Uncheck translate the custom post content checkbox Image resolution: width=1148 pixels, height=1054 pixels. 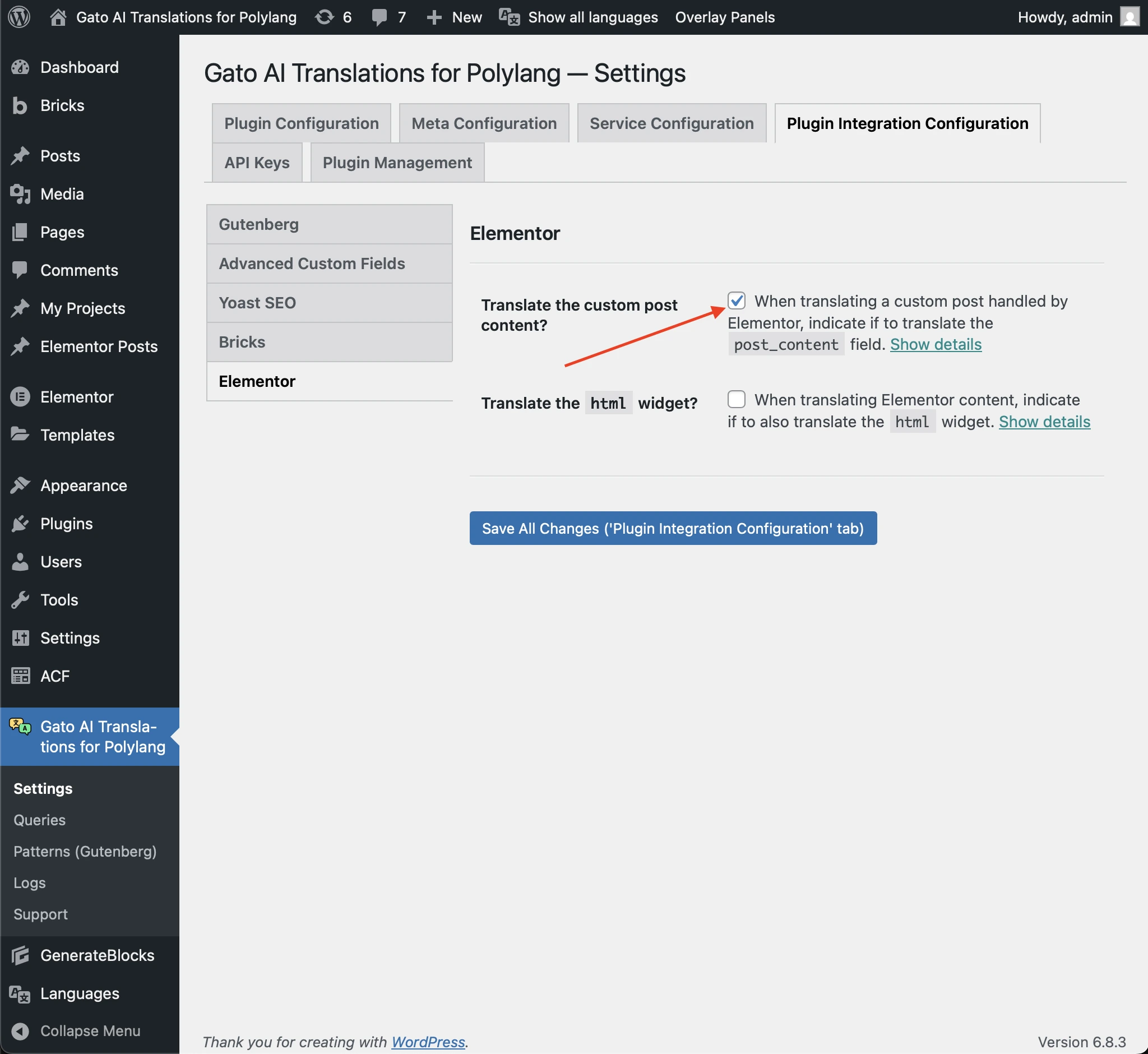(736, 301)
